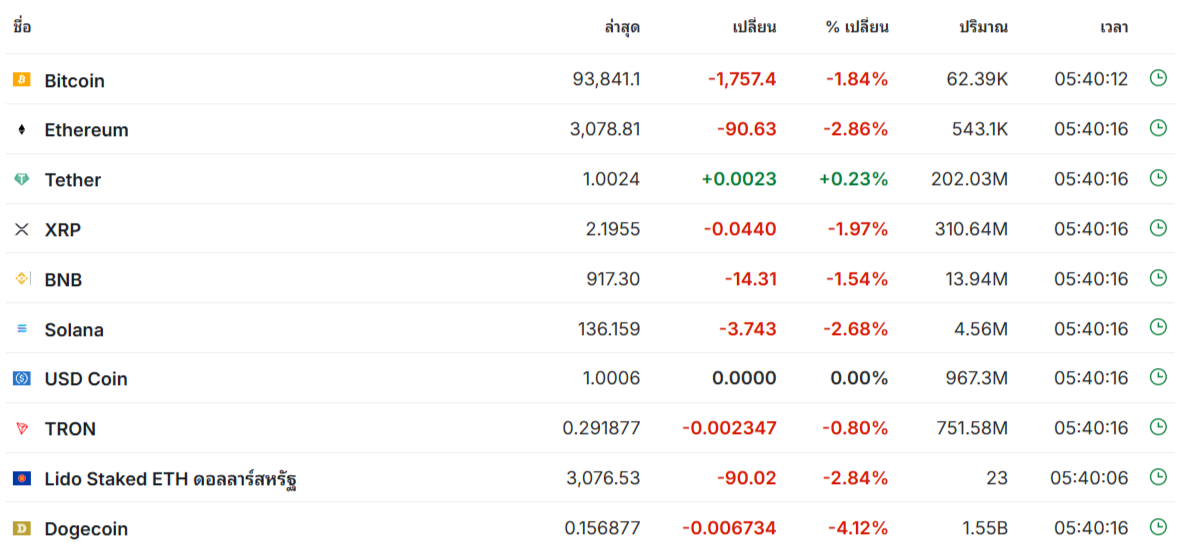This screenshot has height=547, width=1177.
Task: Click the Ethereum diamond logo icon
Action: [x=21, y=130]
